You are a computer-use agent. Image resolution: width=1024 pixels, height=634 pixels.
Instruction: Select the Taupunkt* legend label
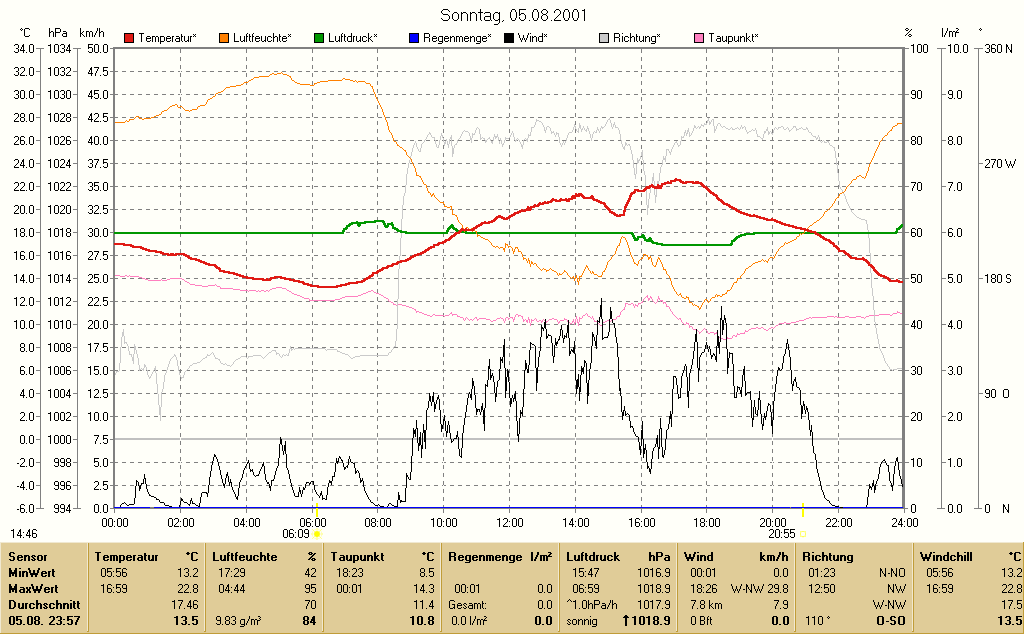click(x=733, y=39)
